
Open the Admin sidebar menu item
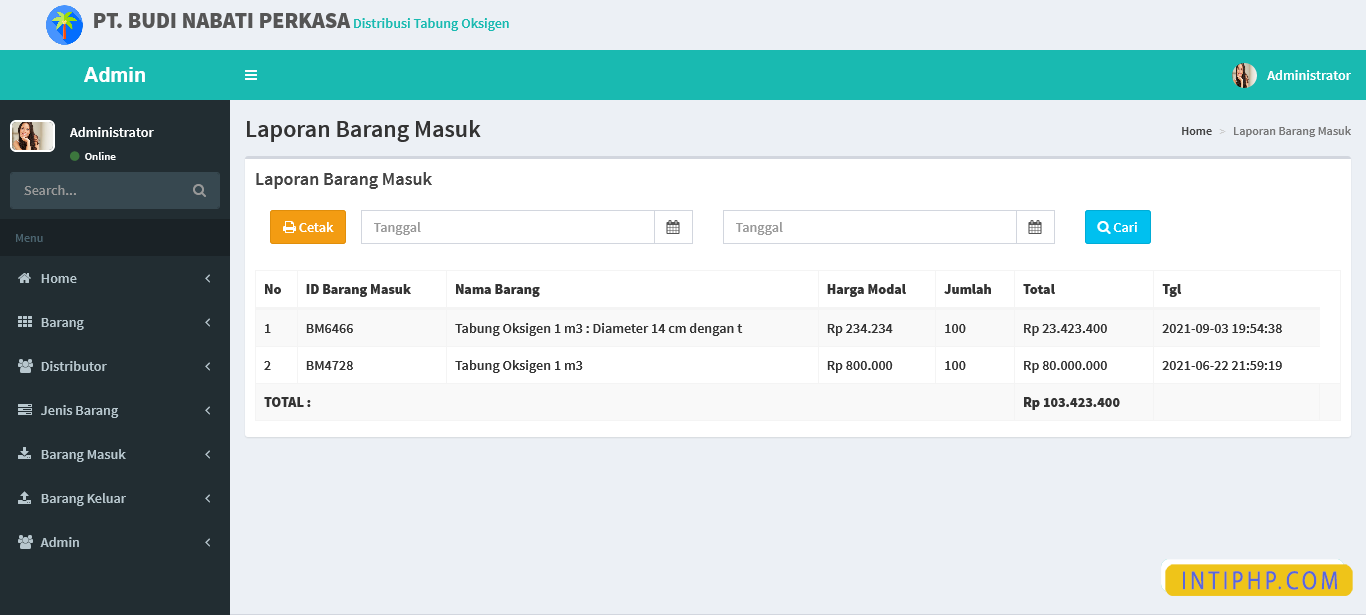[x=60, y=542]
